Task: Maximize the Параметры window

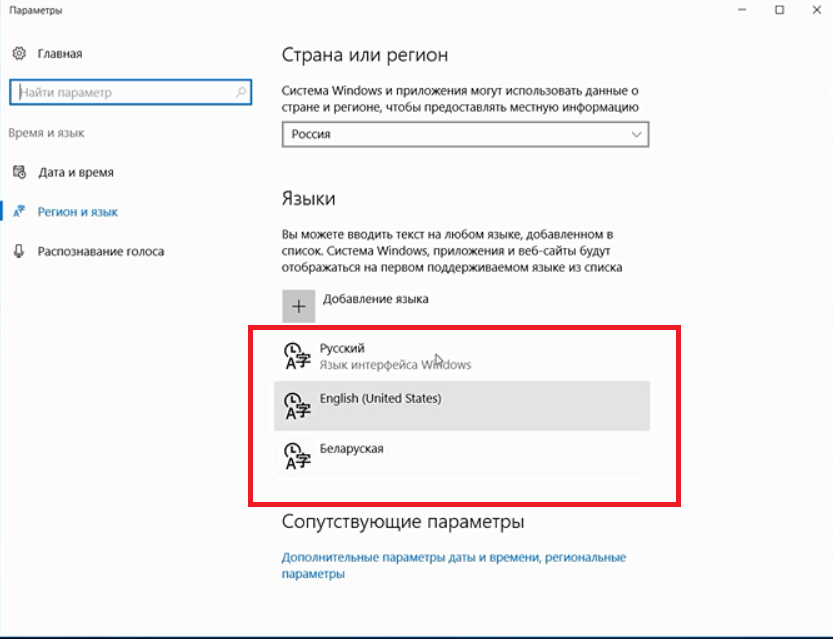Action: click(779, 10)
